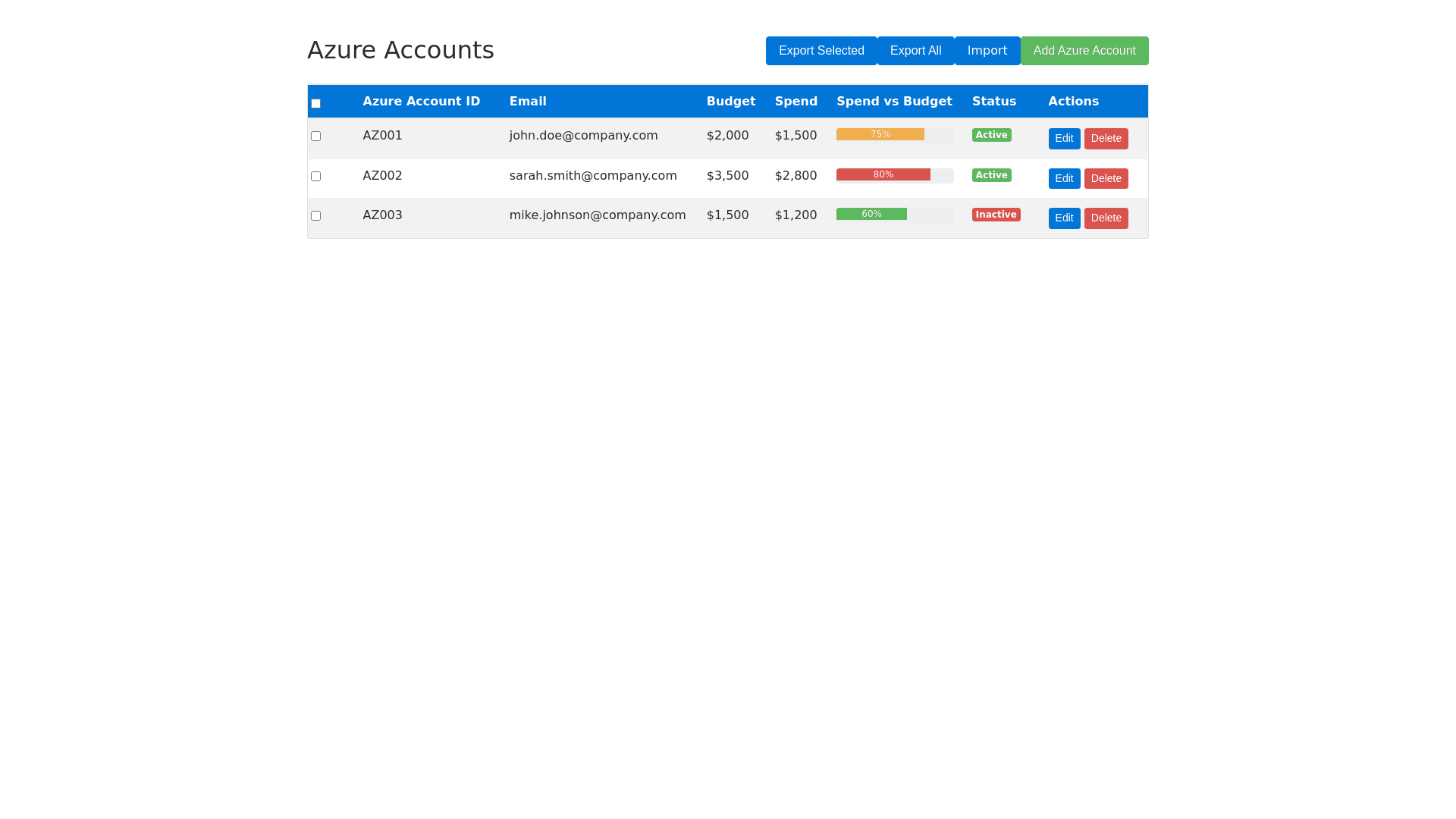Click the red 80% progress bar
1456x819 pixels.
coord(883,174)
